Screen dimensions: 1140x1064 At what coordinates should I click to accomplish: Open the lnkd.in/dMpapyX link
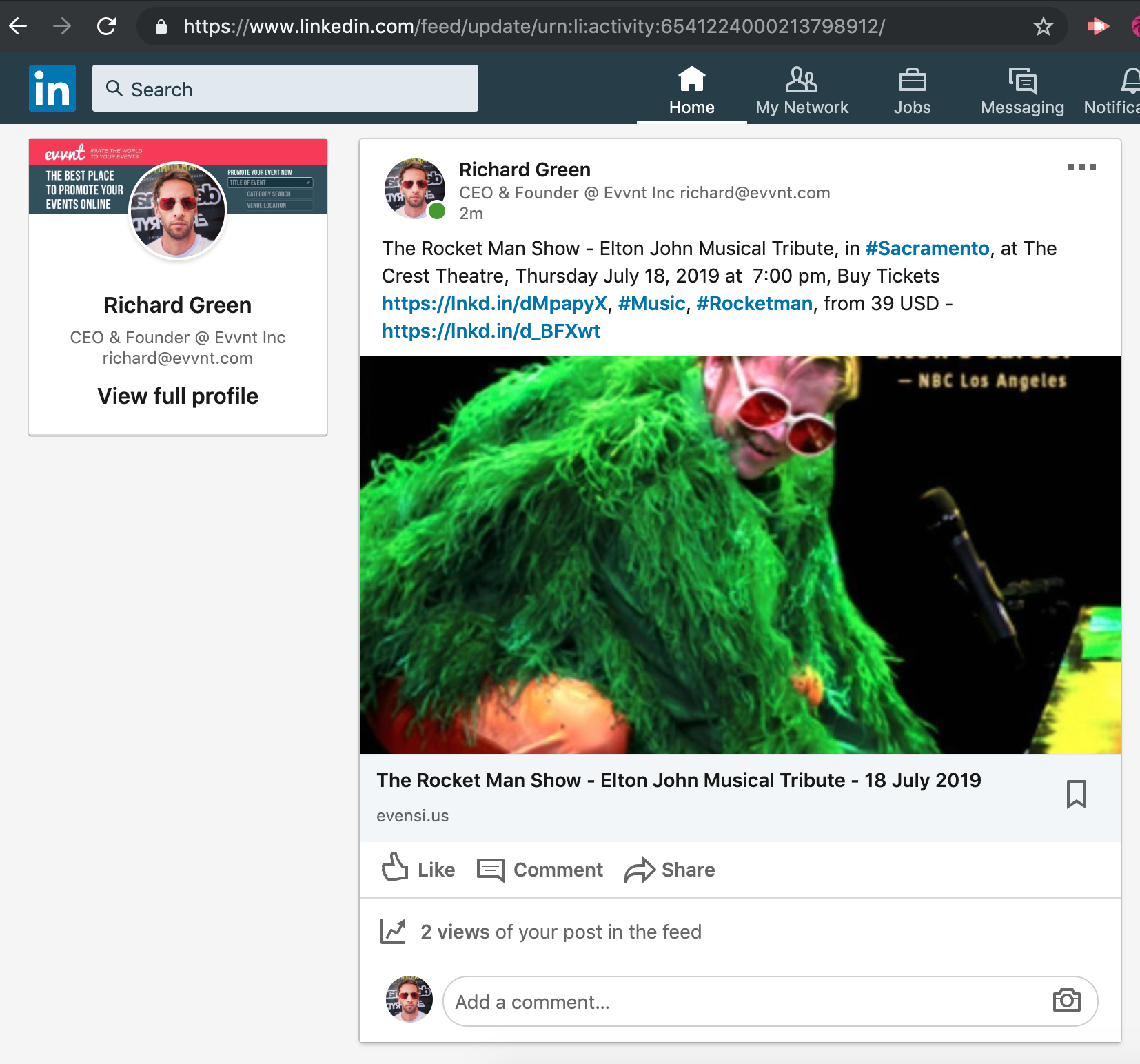(494, 303)
